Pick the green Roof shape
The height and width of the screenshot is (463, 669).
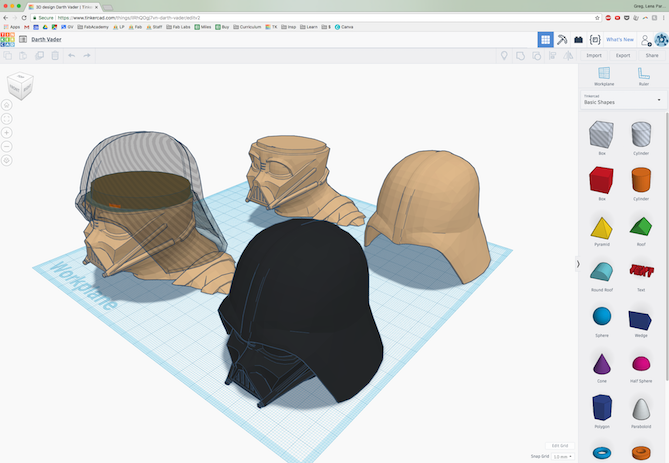[x=641, y=229]
